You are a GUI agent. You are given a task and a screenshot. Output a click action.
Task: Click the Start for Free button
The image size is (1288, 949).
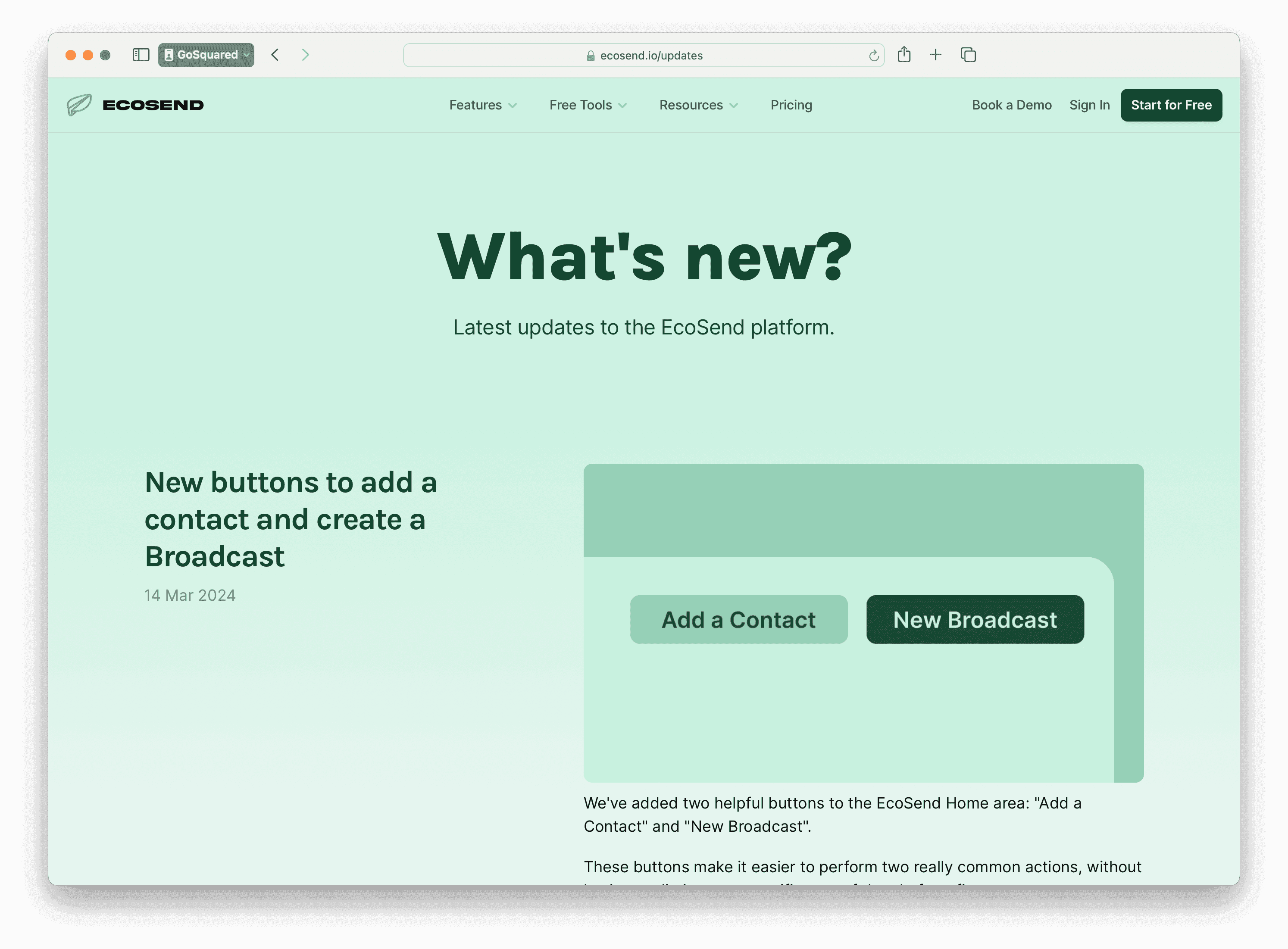click(1171, 105)
